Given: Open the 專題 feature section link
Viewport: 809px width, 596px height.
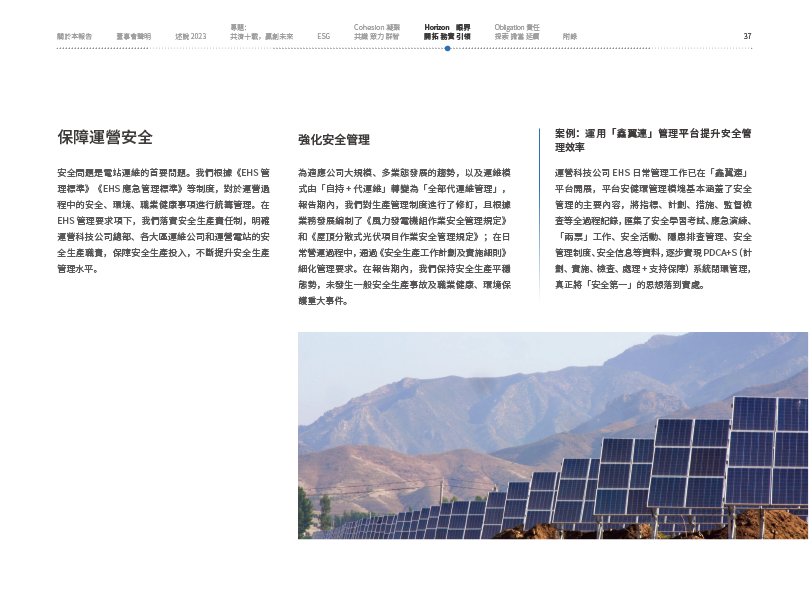Looking at the screenshot, I should 260,32.
